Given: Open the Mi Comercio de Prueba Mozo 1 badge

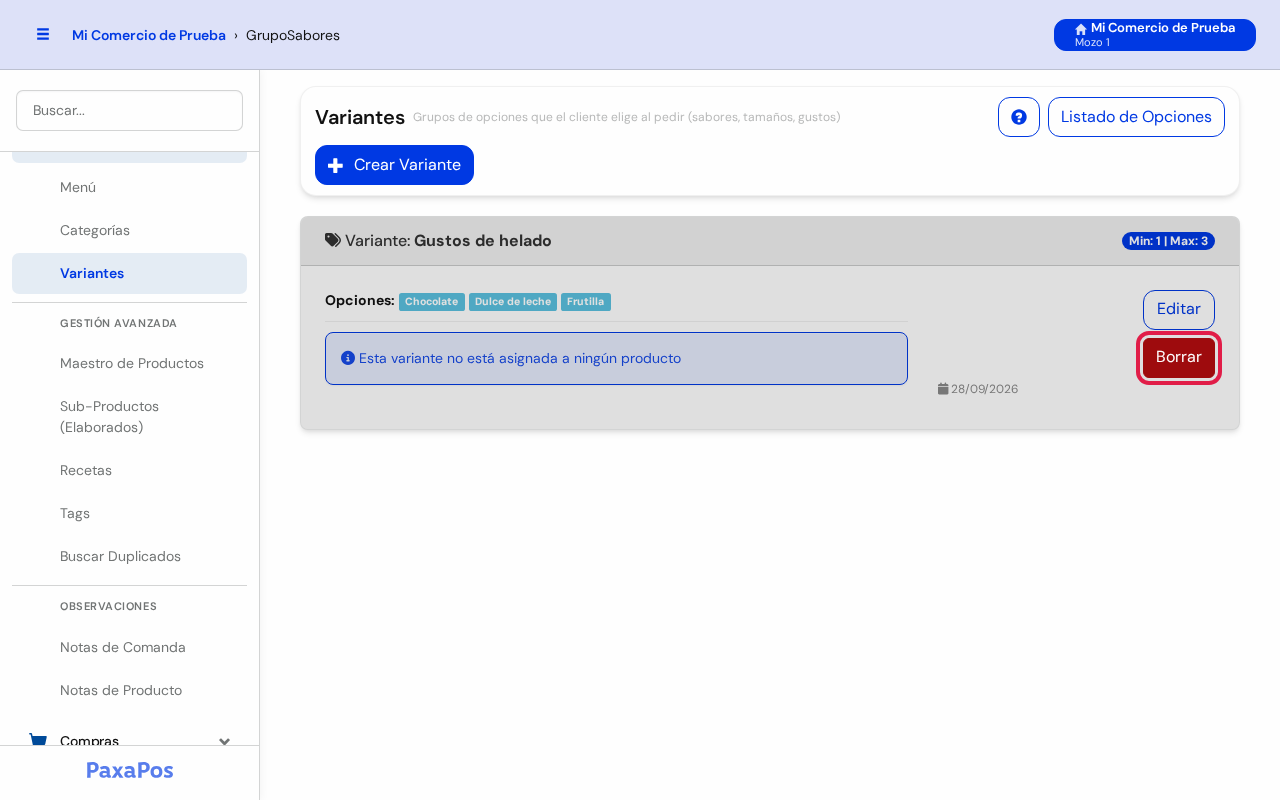Looking at the screenshot, I should coord(1155,35).
